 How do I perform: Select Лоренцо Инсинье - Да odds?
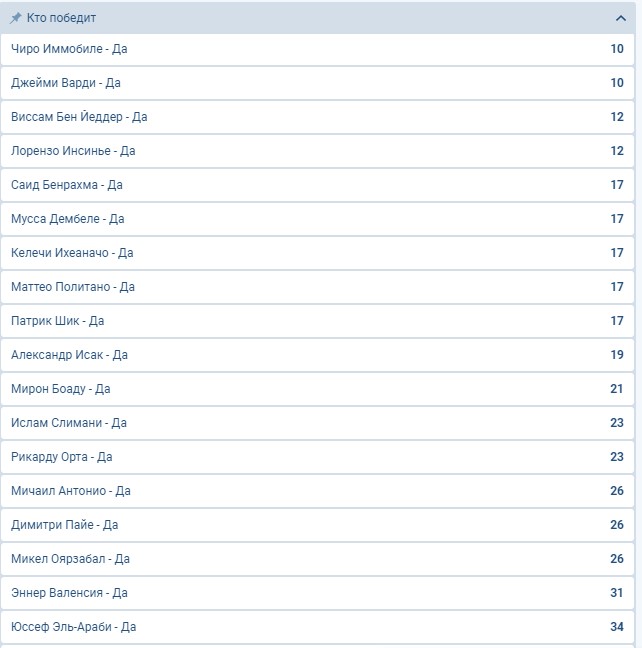point(317,151)
